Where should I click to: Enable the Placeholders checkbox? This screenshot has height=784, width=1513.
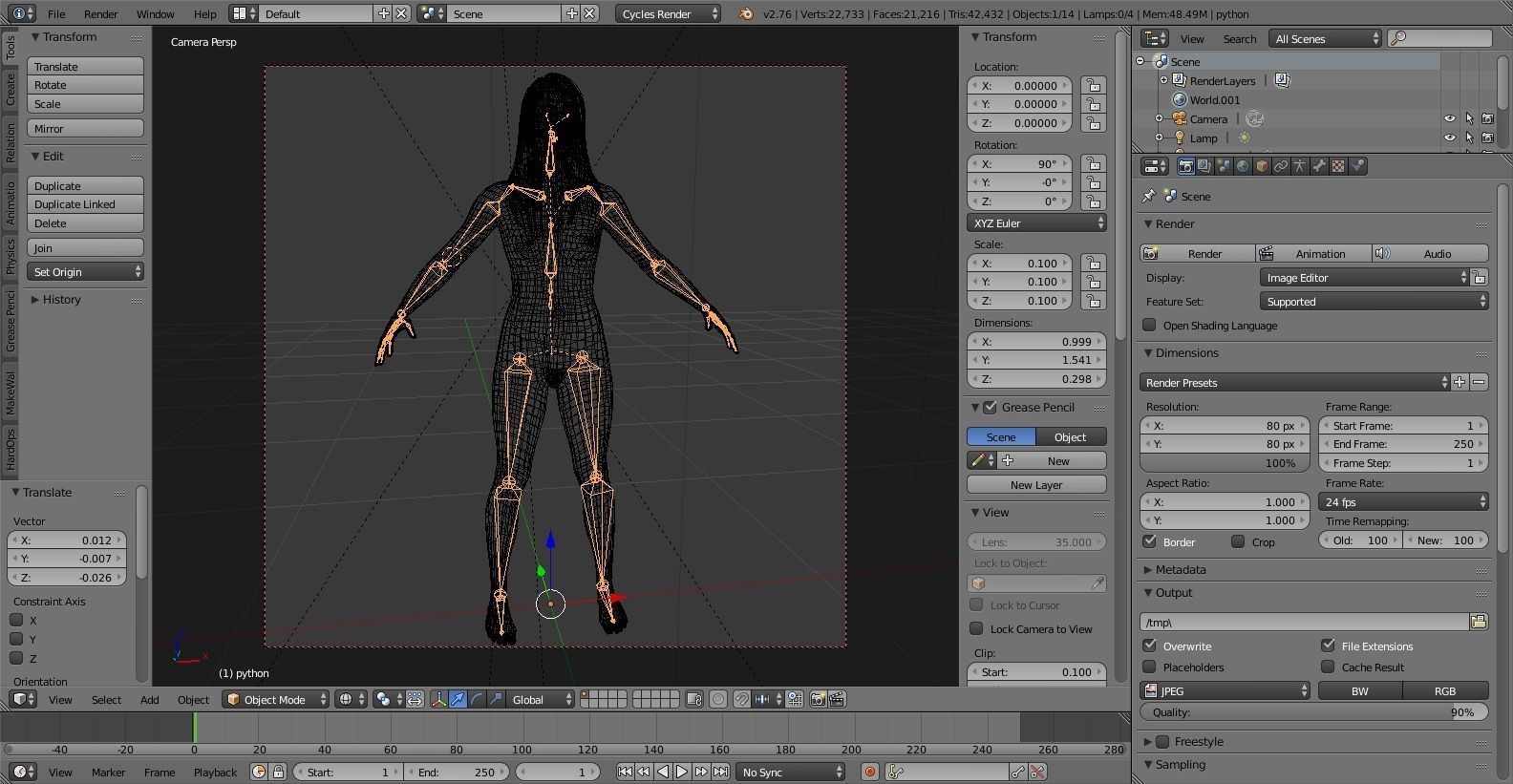[x=1150, y=667]
